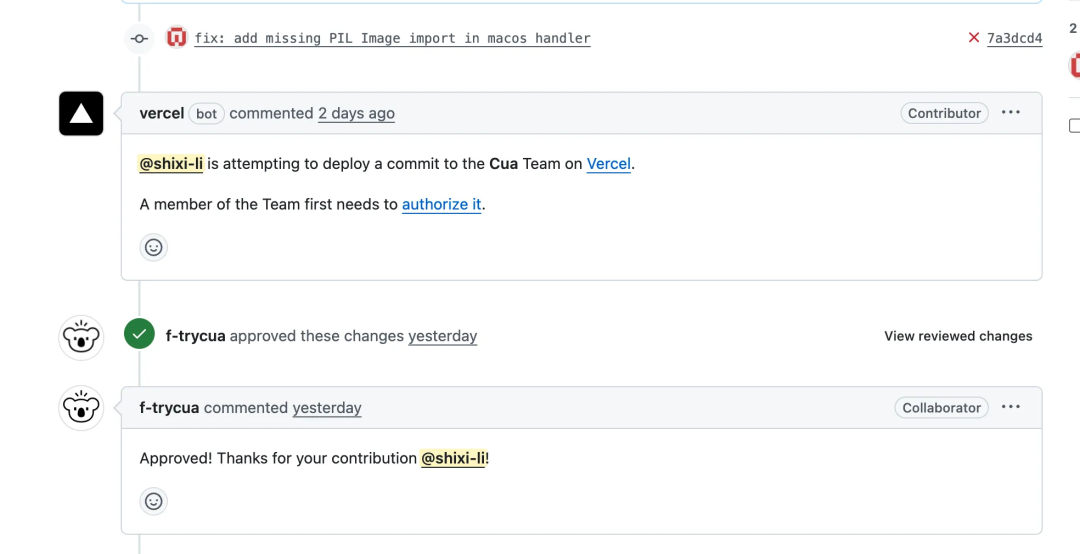Add emoji reaction to Vercel comment

(x=153, y=247)
